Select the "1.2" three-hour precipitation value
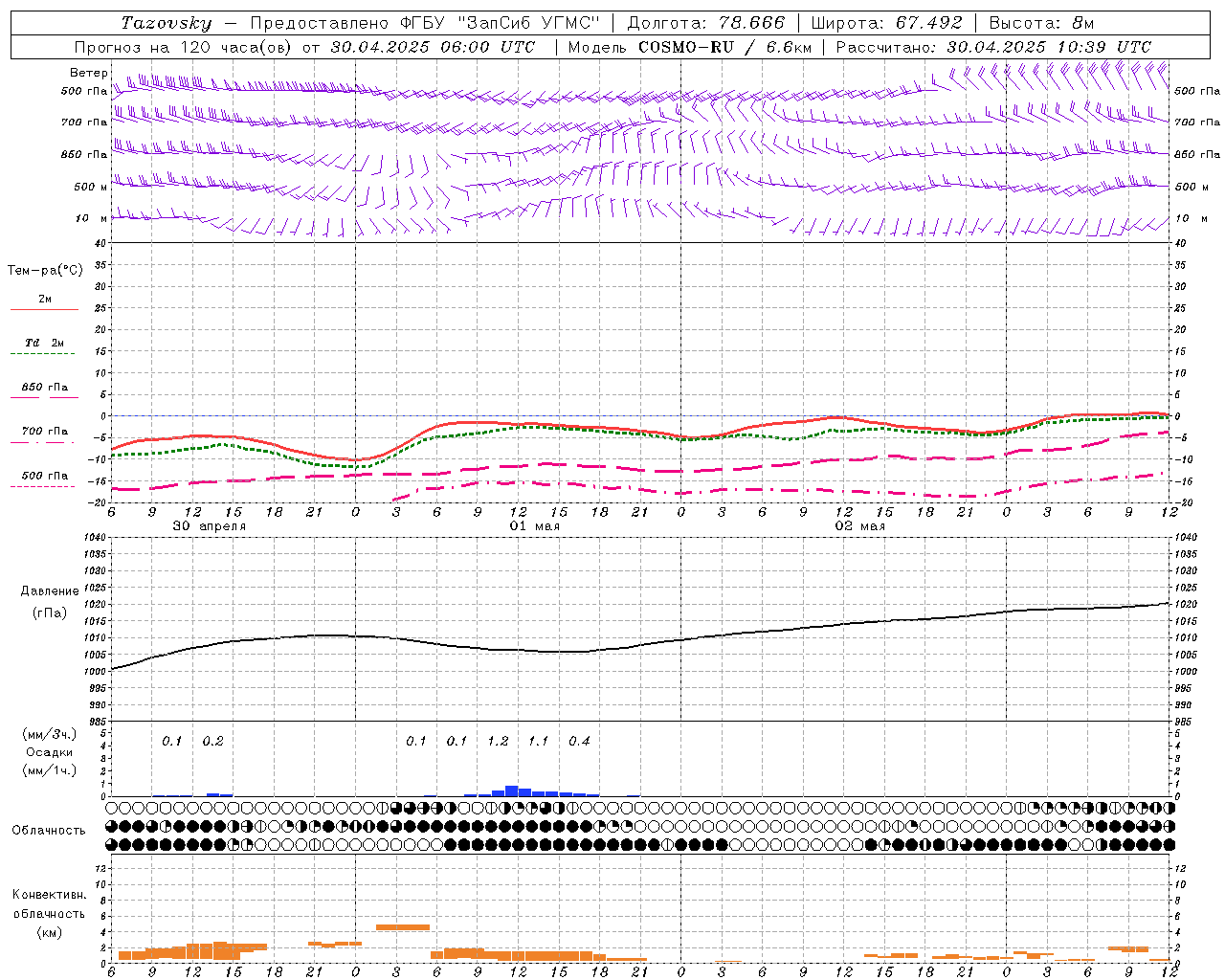Image resolution: width=1225 pixels, height=980 pixels. point(498,742)
